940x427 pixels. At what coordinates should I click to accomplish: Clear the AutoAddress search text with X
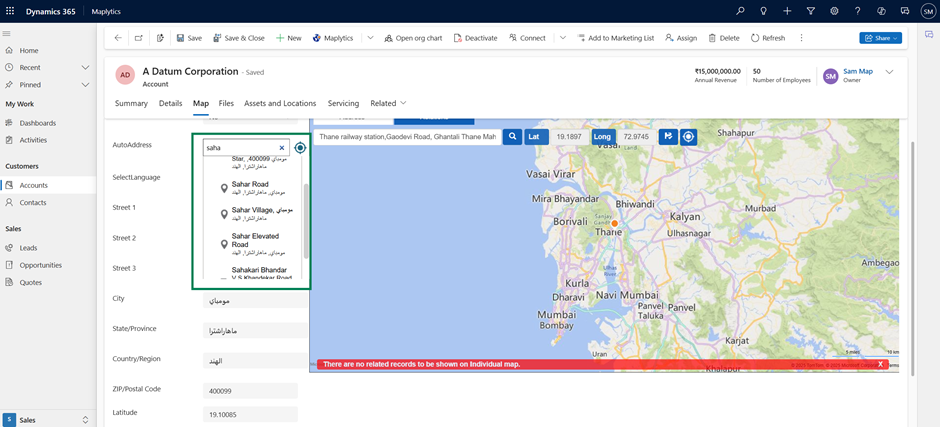282,148
